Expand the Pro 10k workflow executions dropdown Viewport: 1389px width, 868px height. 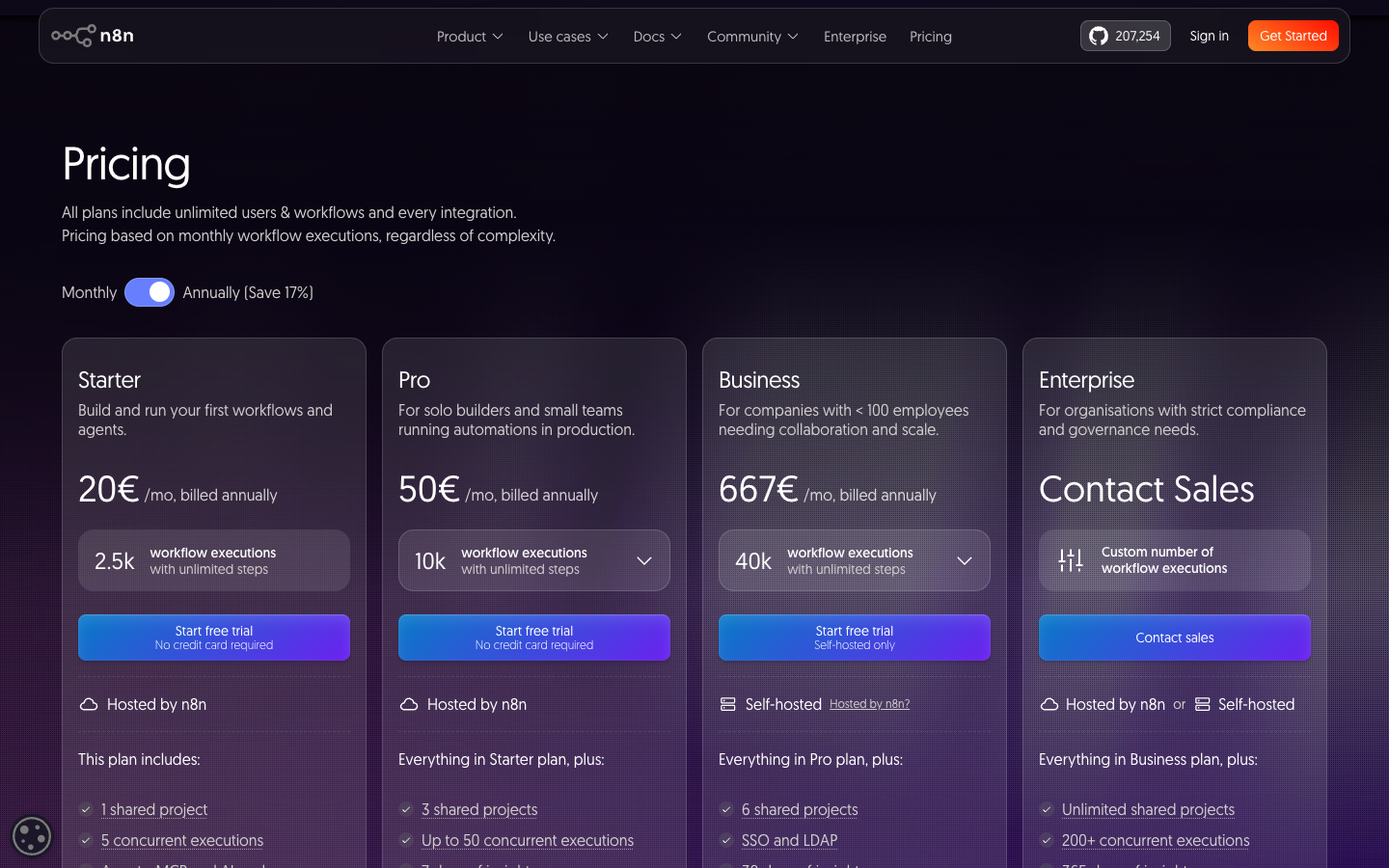(x=534, y=560)
